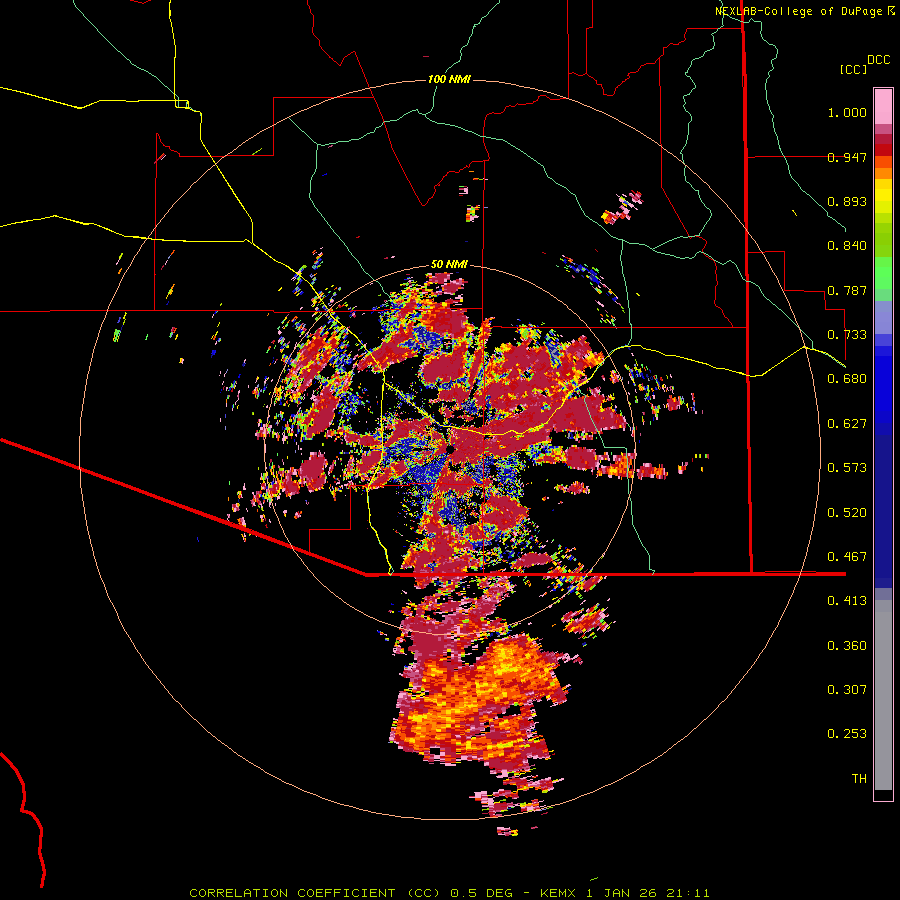Click the 0.893 scale value
The width and height of the screenshot is (900, 900).
pyautogui.click(x=847, y=201)
